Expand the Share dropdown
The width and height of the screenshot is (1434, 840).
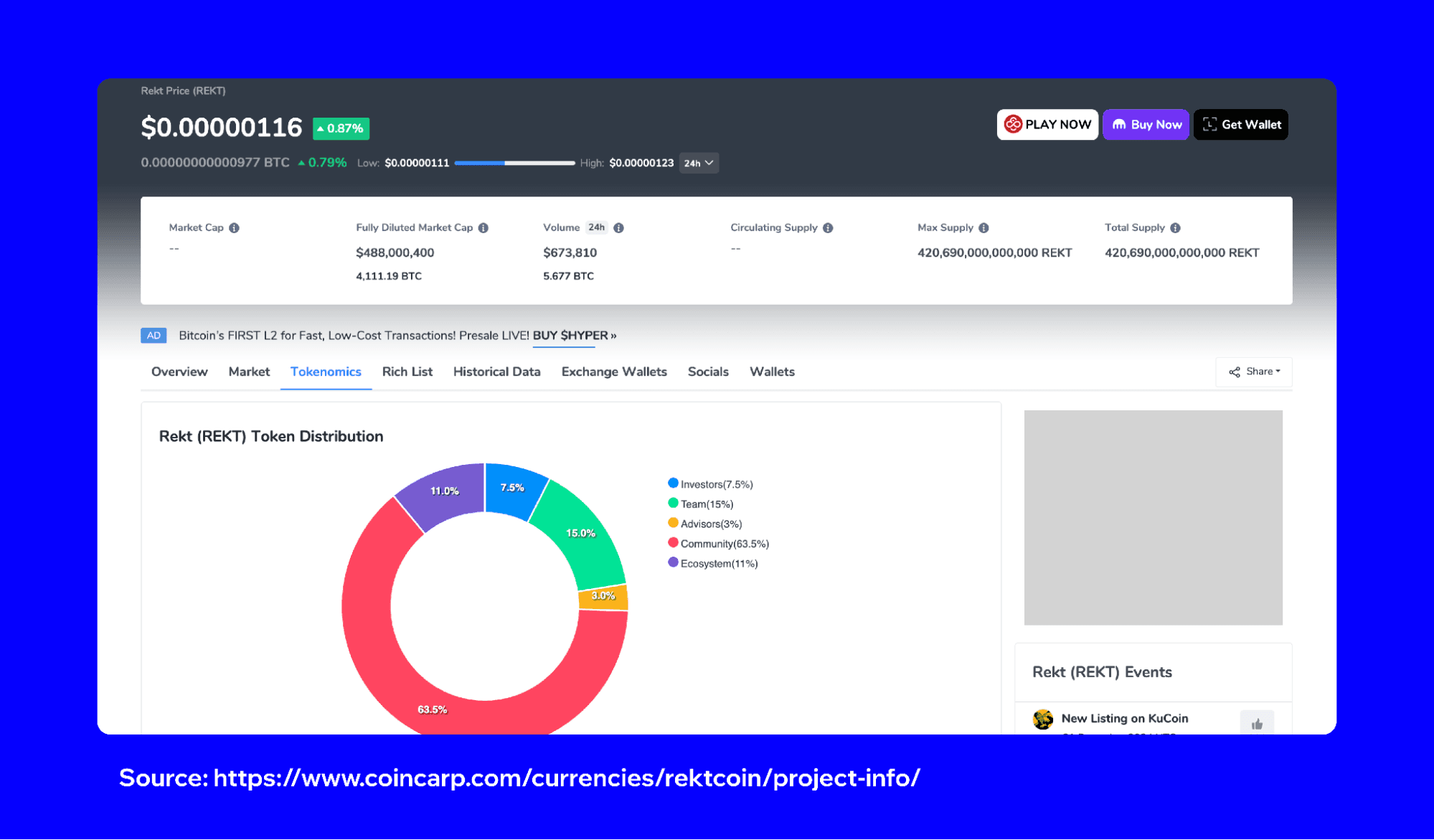click(x=1254, y=372)
